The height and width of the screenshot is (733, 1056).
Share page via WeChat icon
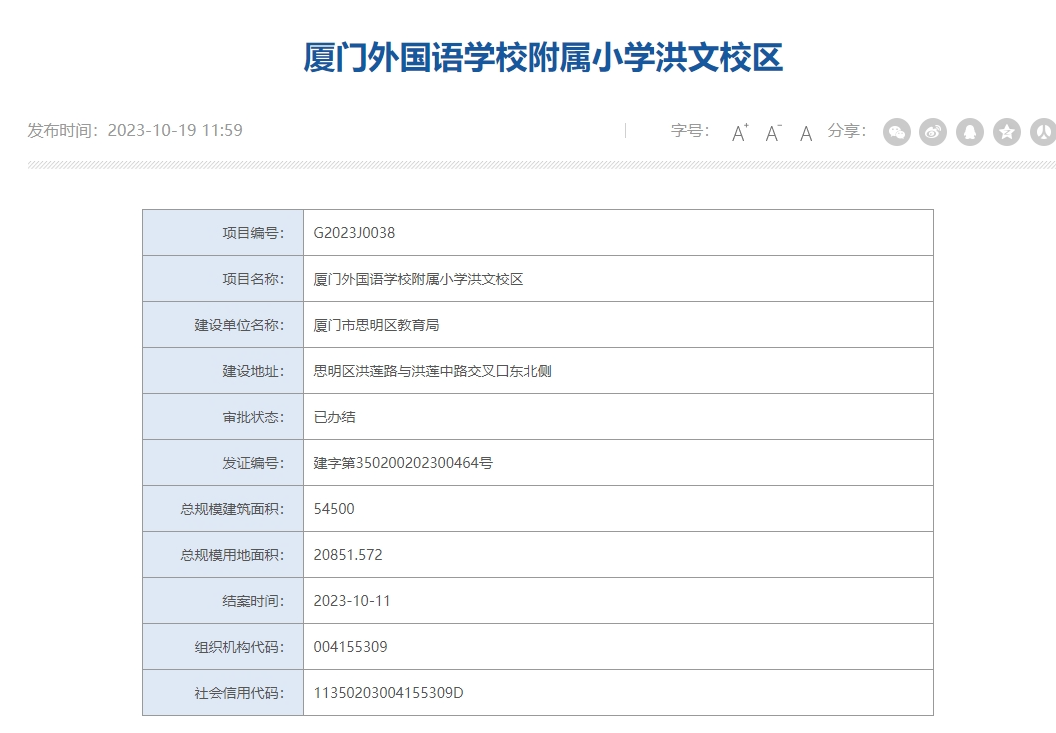point(896,132)
